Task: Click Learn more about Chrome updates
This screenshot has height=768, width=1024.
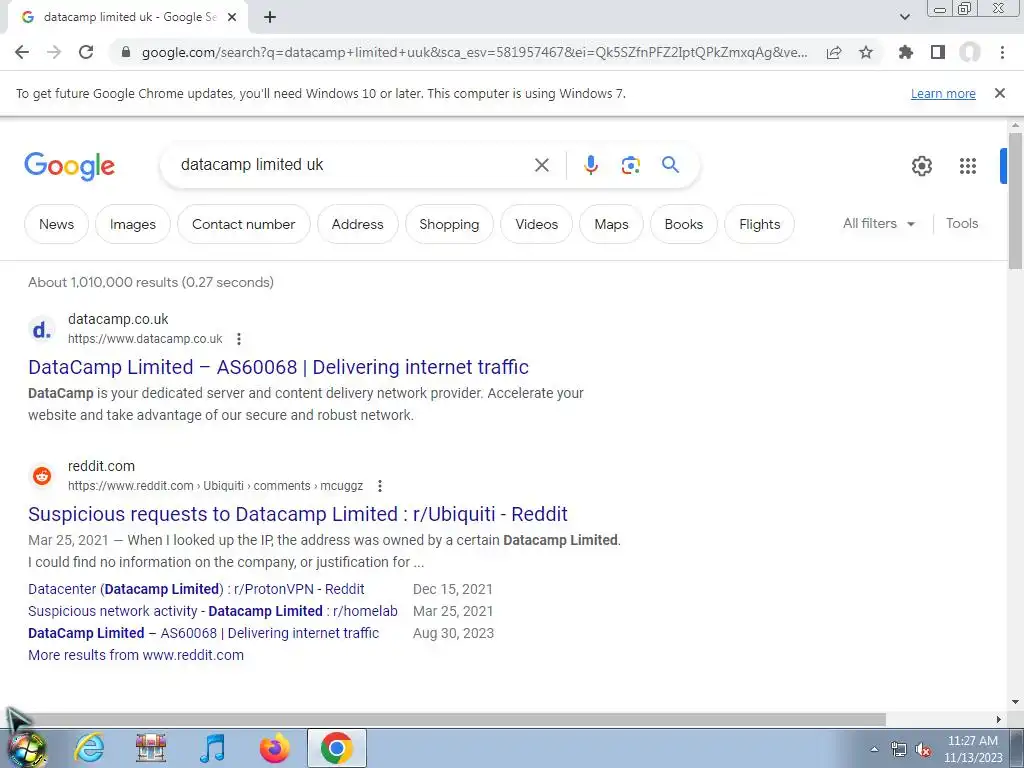Action: tap(943, 93)
